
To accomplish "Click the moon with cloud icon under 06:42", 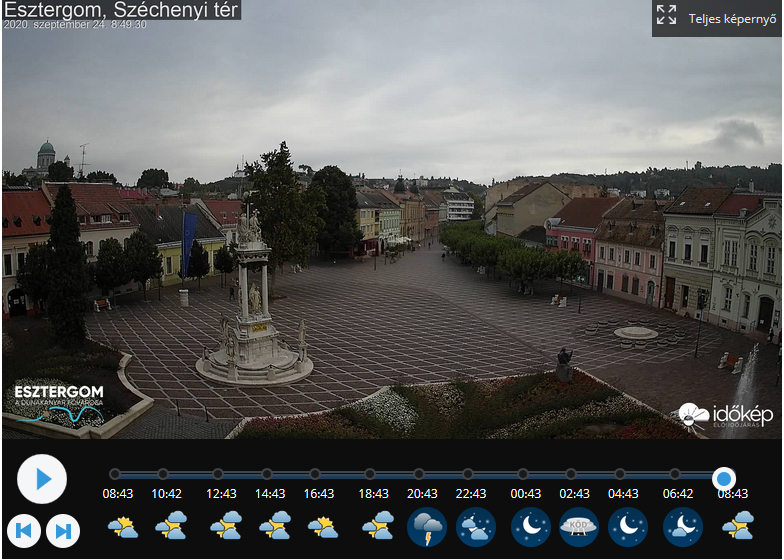I will point(683,527).
